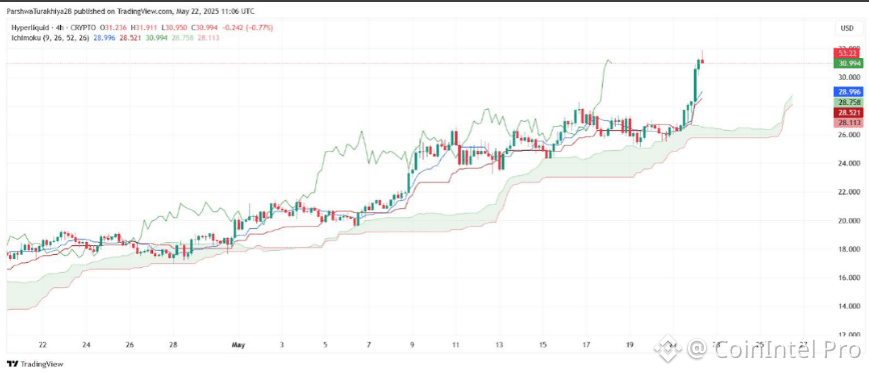
Task: Click the 5 date on time axis
Action: [325, 345]
